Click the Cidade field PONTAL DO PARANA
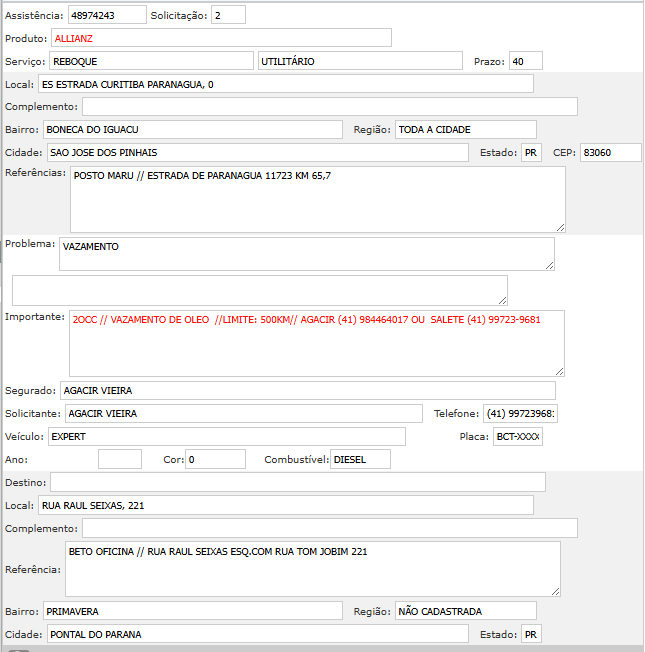This screenshot has width=645, height=652. point(257,634)
